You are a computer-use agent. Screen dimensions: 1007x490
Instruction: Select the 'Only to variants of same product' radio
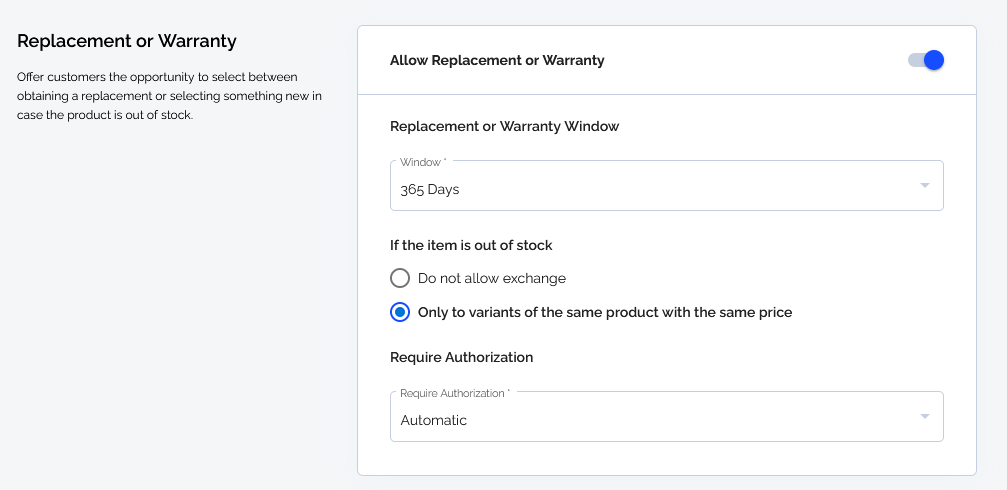(x=399, y=312)
